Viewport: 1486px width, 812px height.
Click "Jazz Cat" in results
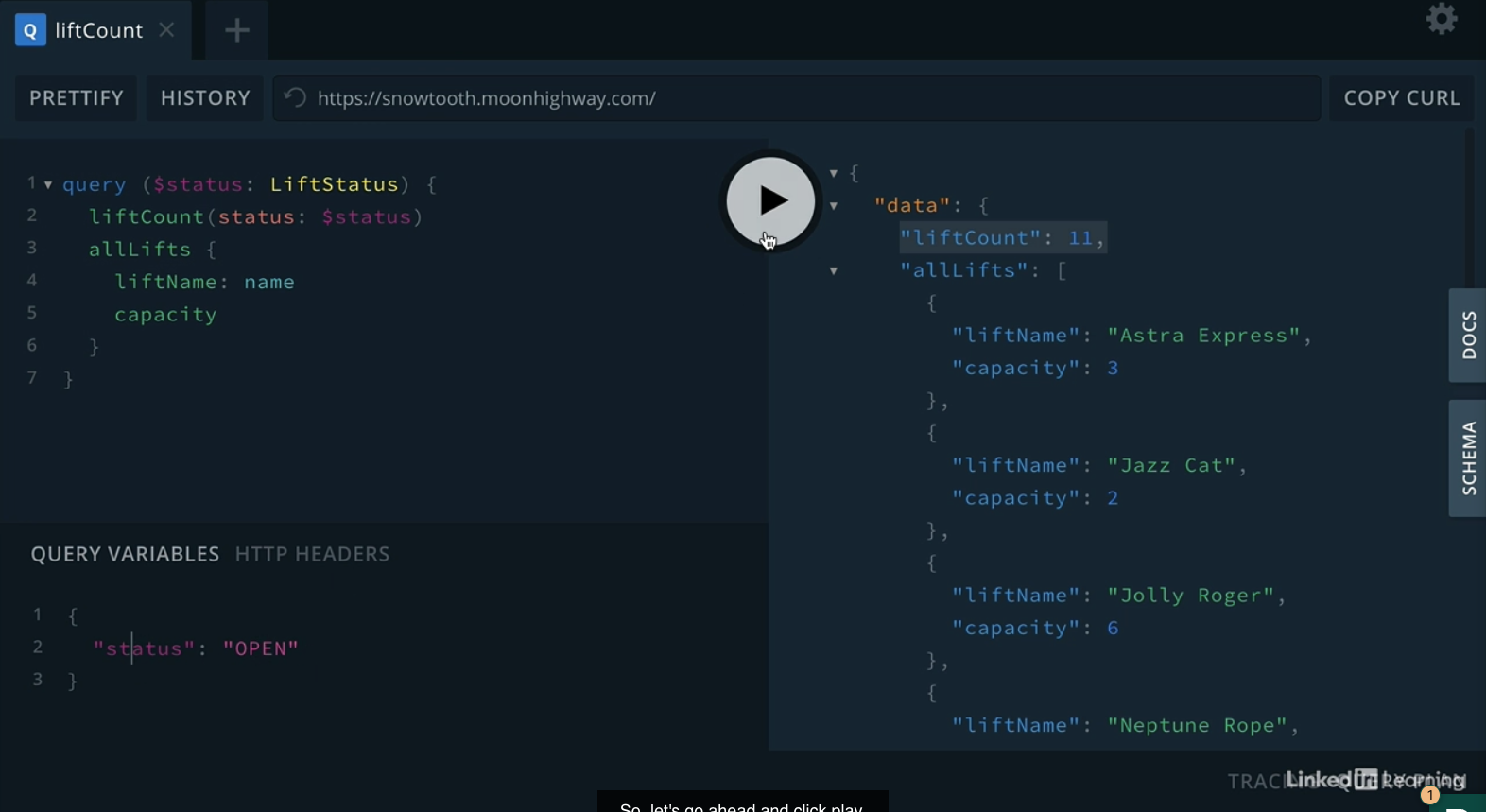point(1171,466)
